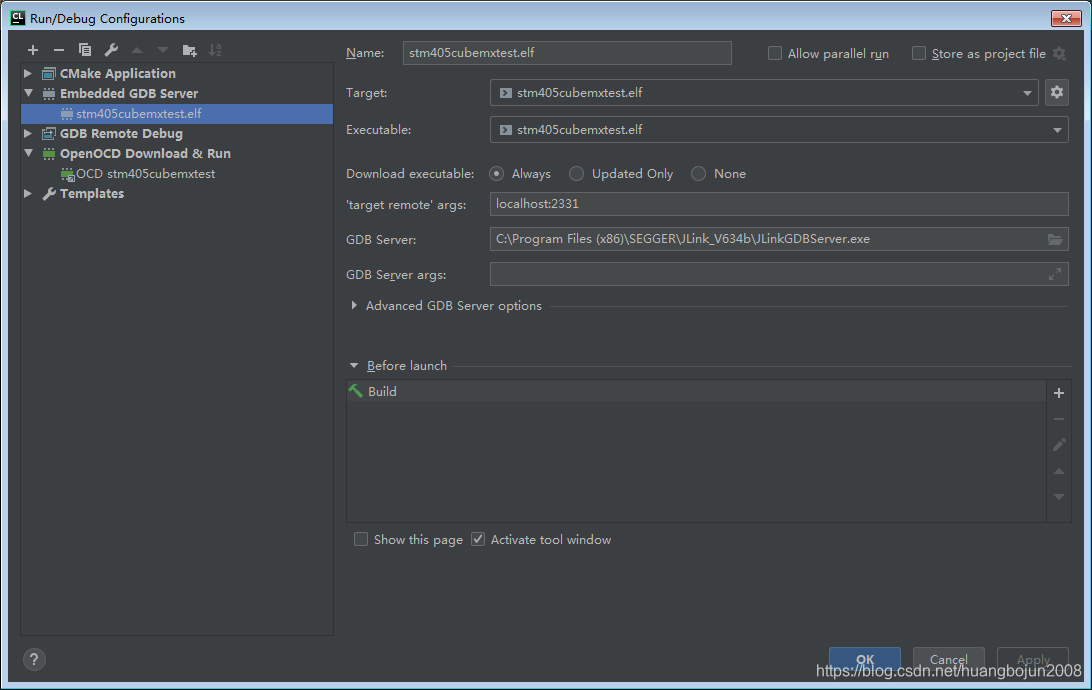
Task: Enable Allow parallel run
Action: pyautogui.click(x=775, y=53)
